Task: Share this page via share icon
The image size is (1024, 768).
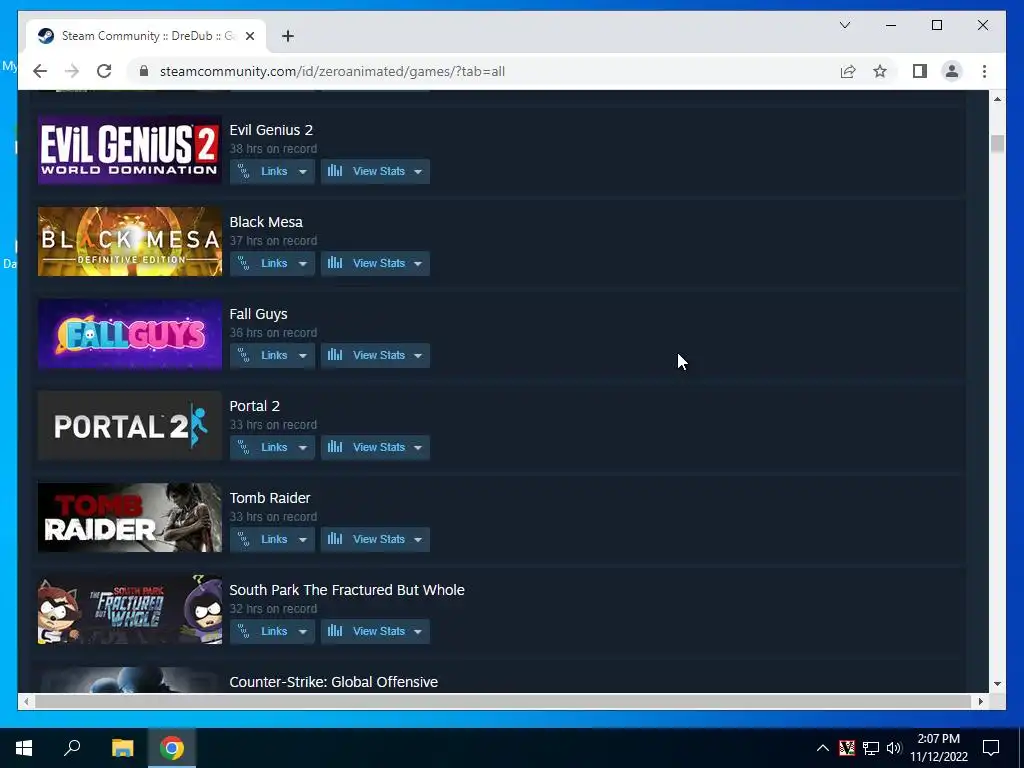Action: tap(848, 71)
